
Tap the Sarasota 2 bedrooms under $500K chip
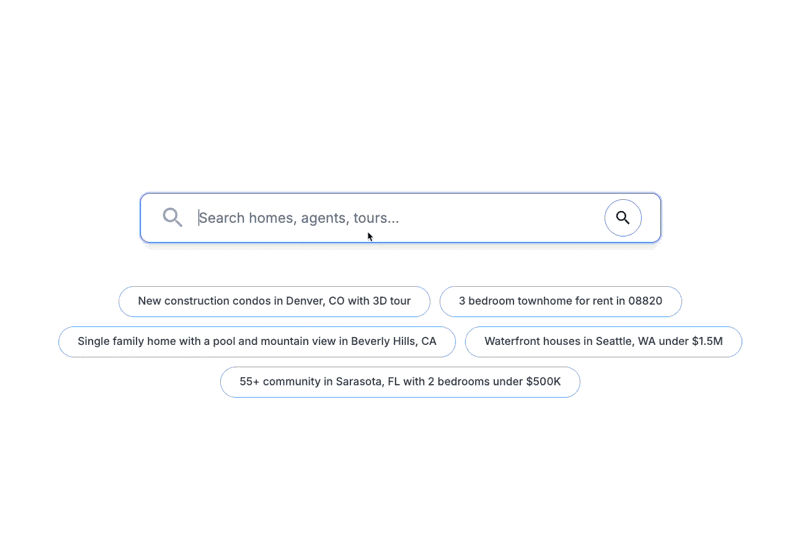click(x=400, y=382)
